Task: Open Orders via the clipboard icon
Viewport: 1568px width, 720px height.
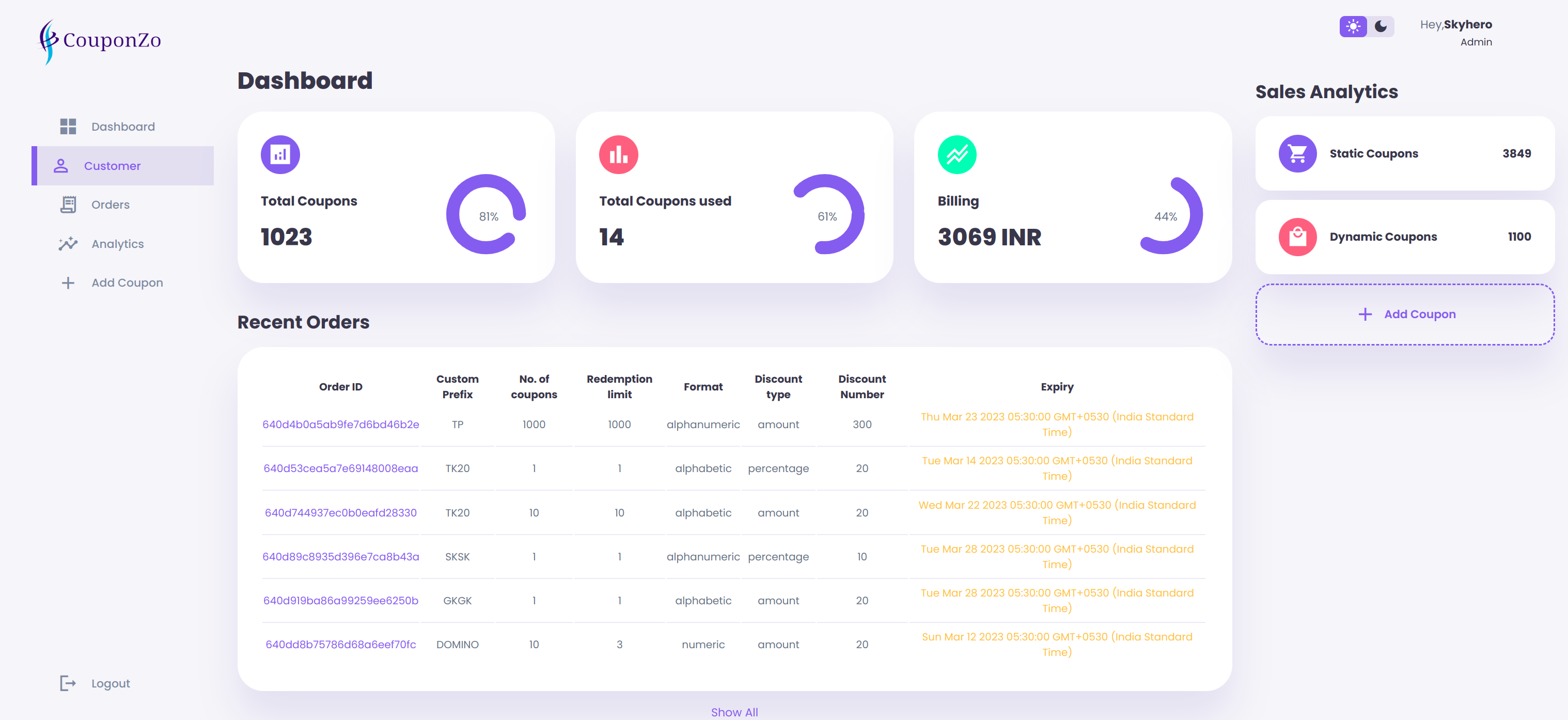Action: (x=68, y=204)
